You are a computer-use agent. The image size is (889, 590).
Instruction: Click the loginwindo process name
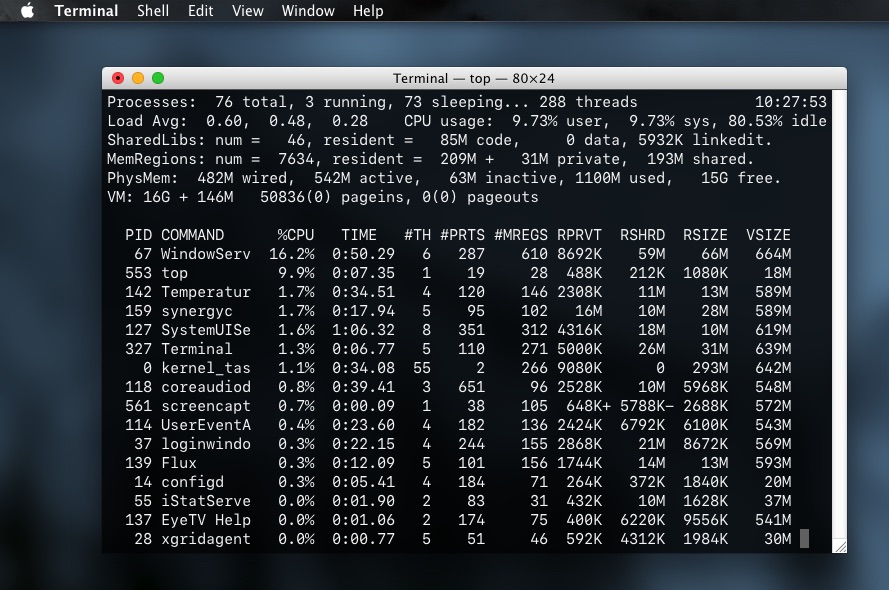(x=205, y=444)
